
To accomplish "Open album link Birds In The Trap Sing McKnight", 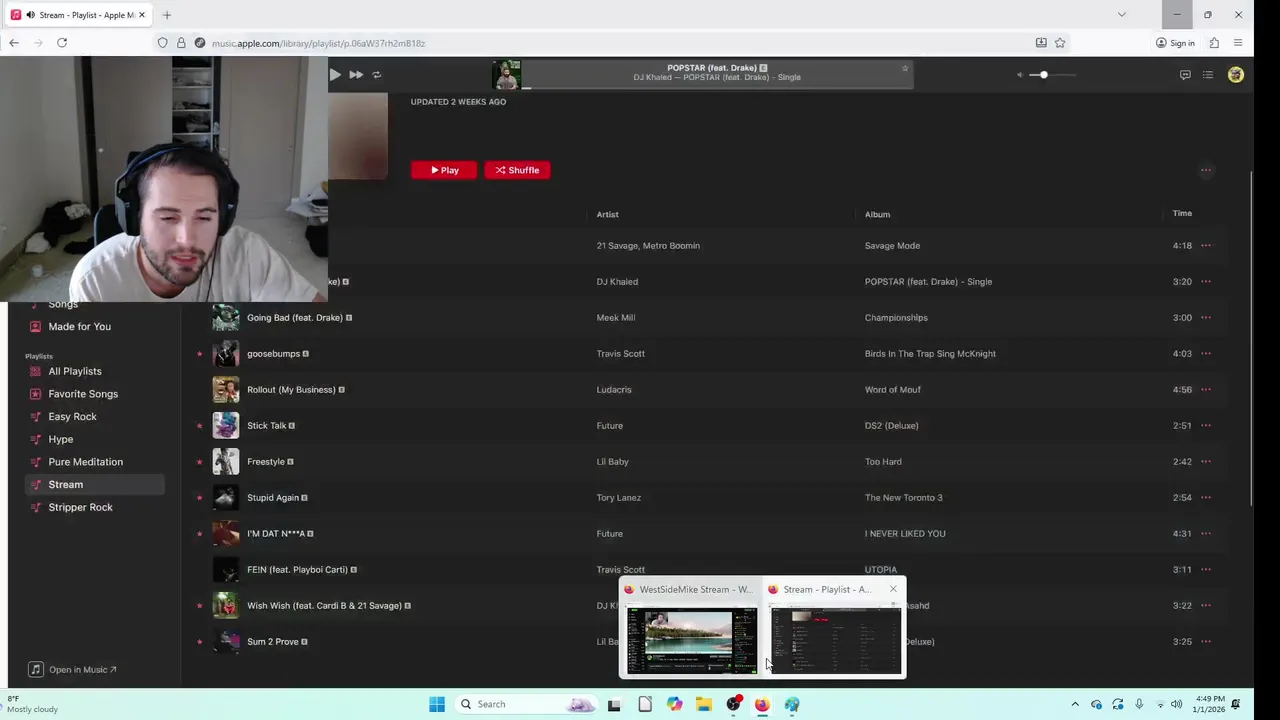I will (x=930, y=354).
